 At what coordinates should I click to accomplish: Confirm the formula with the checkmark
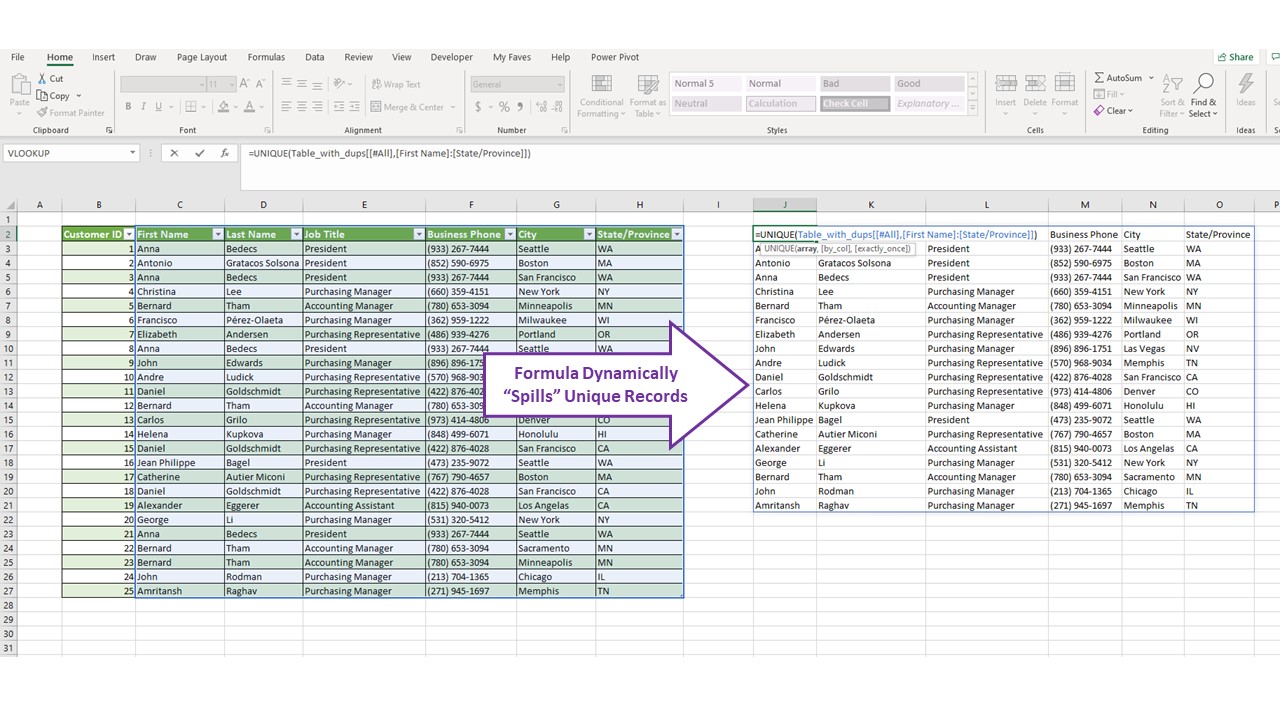click(x=199, y=153)
